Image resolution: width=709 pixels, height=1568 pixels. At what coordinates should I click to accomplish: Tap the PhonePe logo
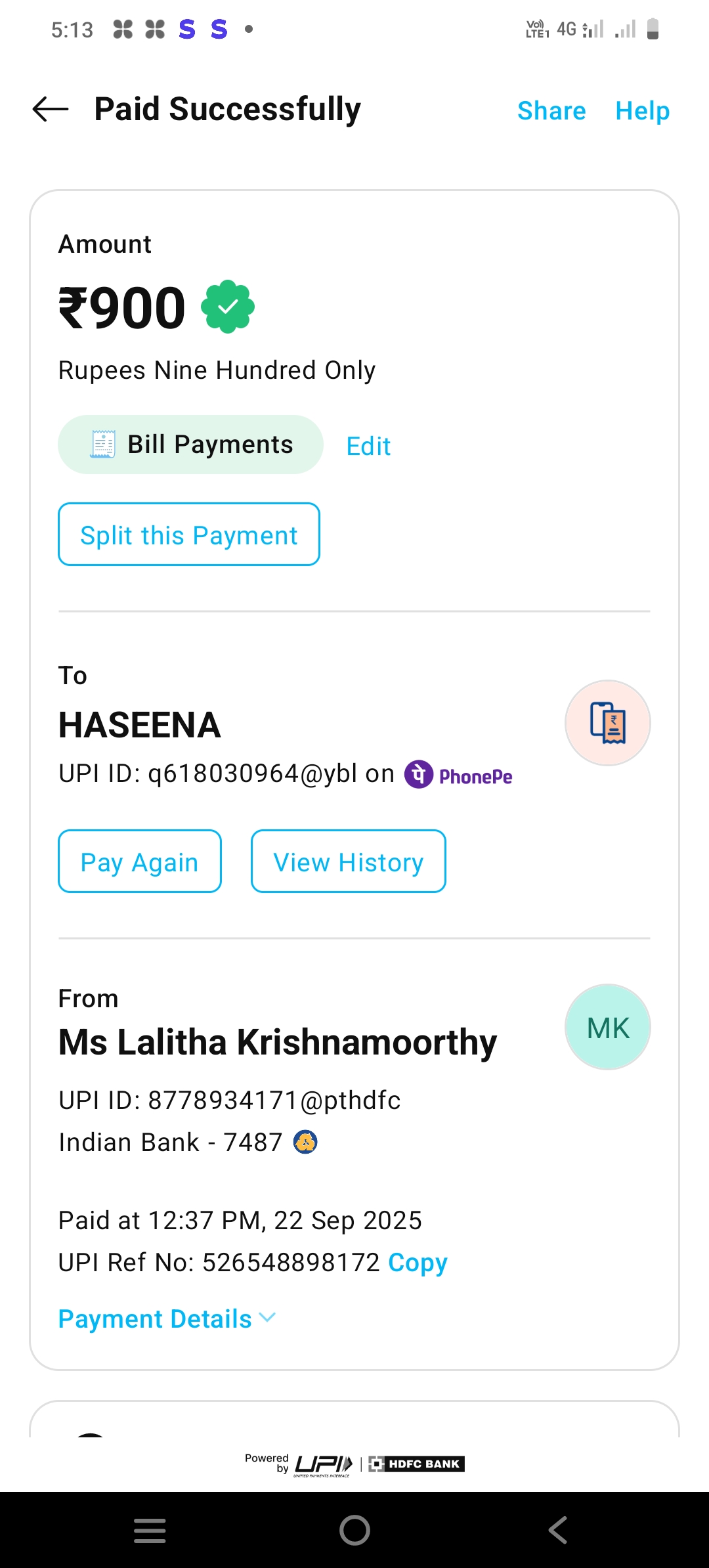click(x=458, y=775)
